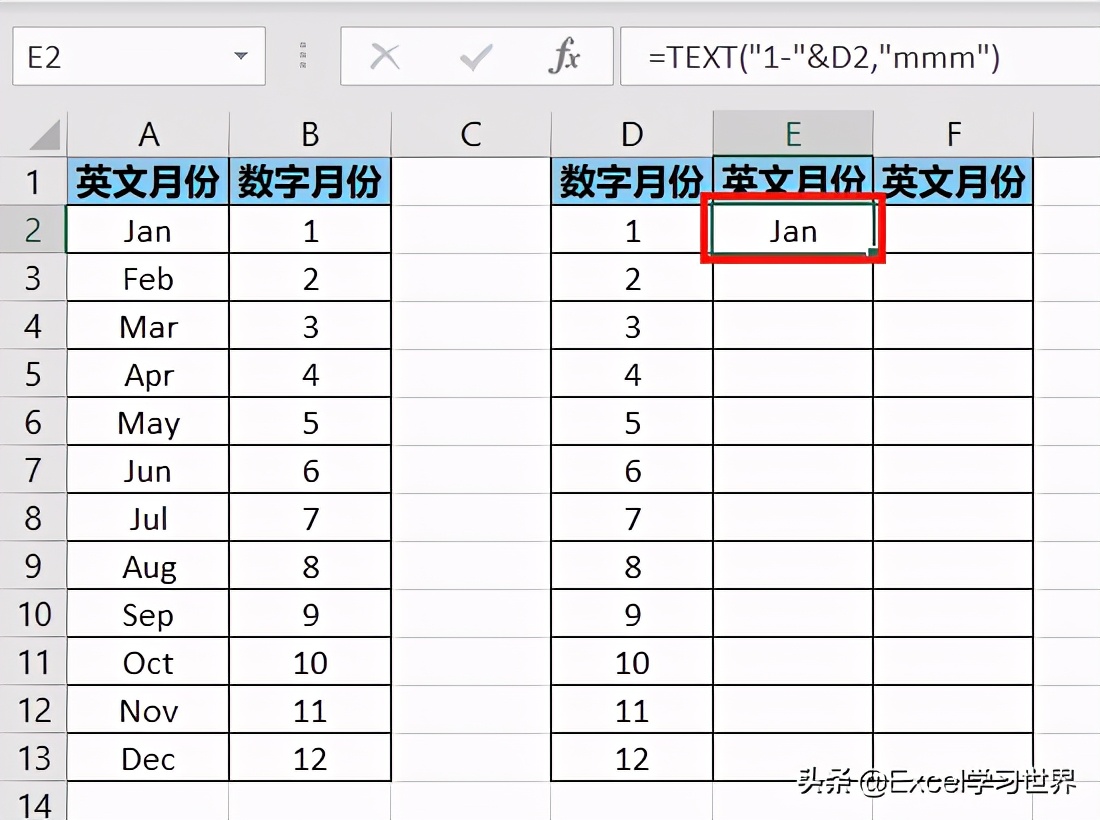Screen dimensions: 1100x820
Task: Select cell E2 containing Jan
Action: pos(793,230)
